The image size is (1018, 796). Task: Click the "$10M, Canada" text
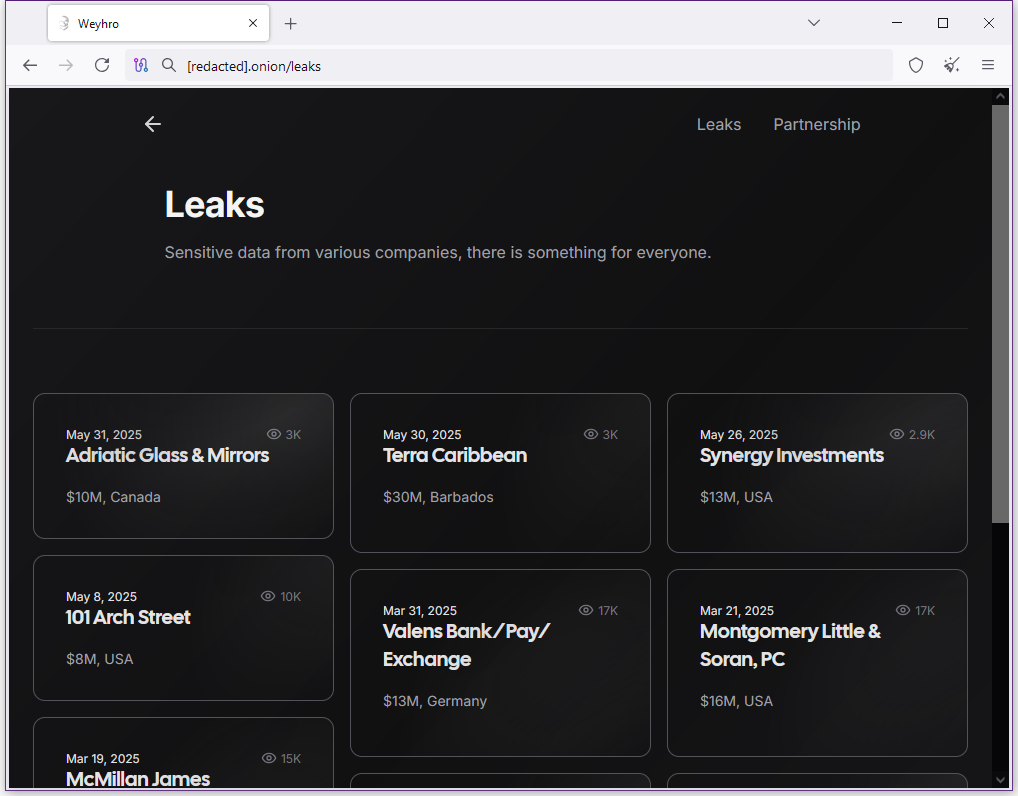pyautogui.click(x=113, y=497)
